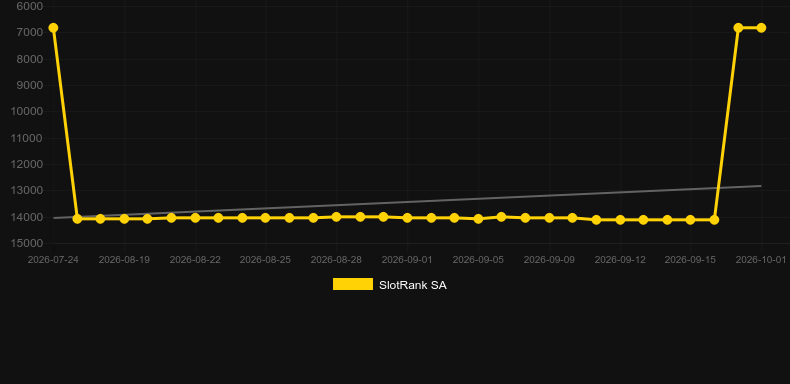This screenshot has height=384, width=790.
Task: Click the x-axis label 2026-08-22
Action: click(x=195, y=260)
